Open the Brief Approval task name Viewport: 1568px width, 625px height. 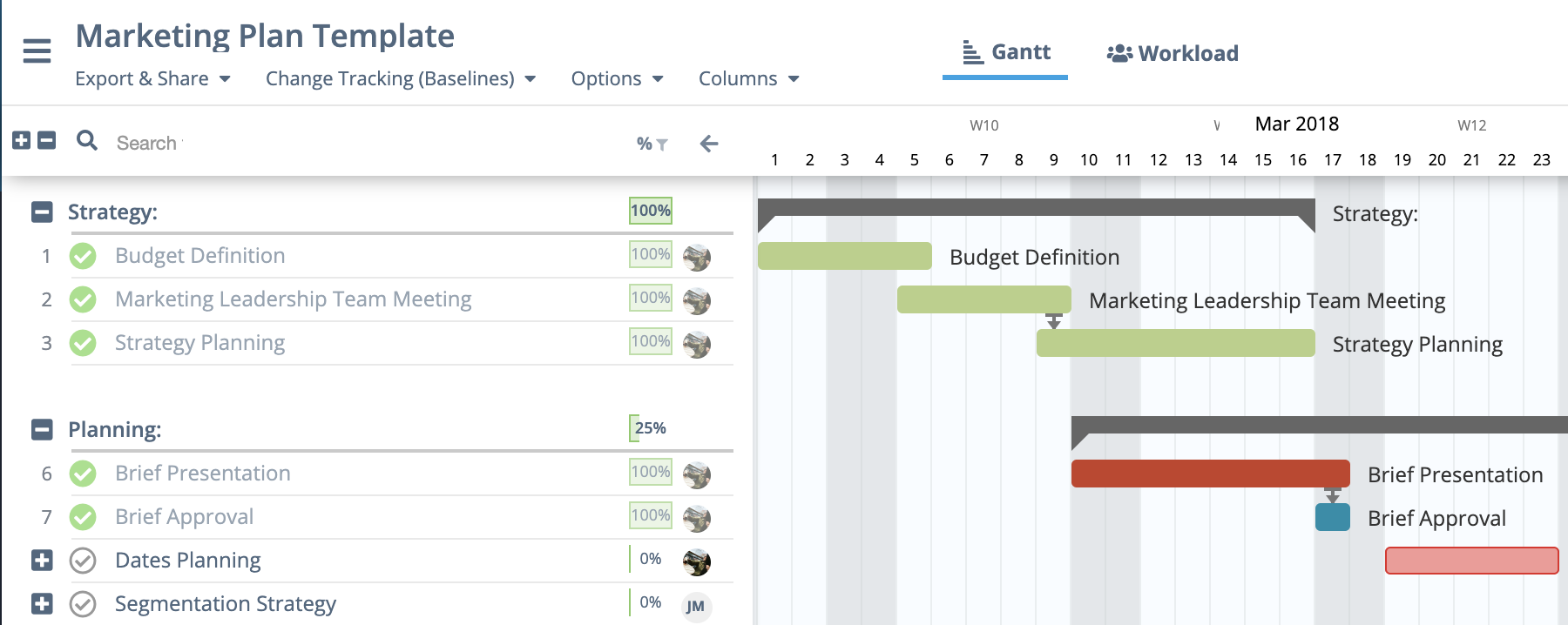tap(185, 517)
